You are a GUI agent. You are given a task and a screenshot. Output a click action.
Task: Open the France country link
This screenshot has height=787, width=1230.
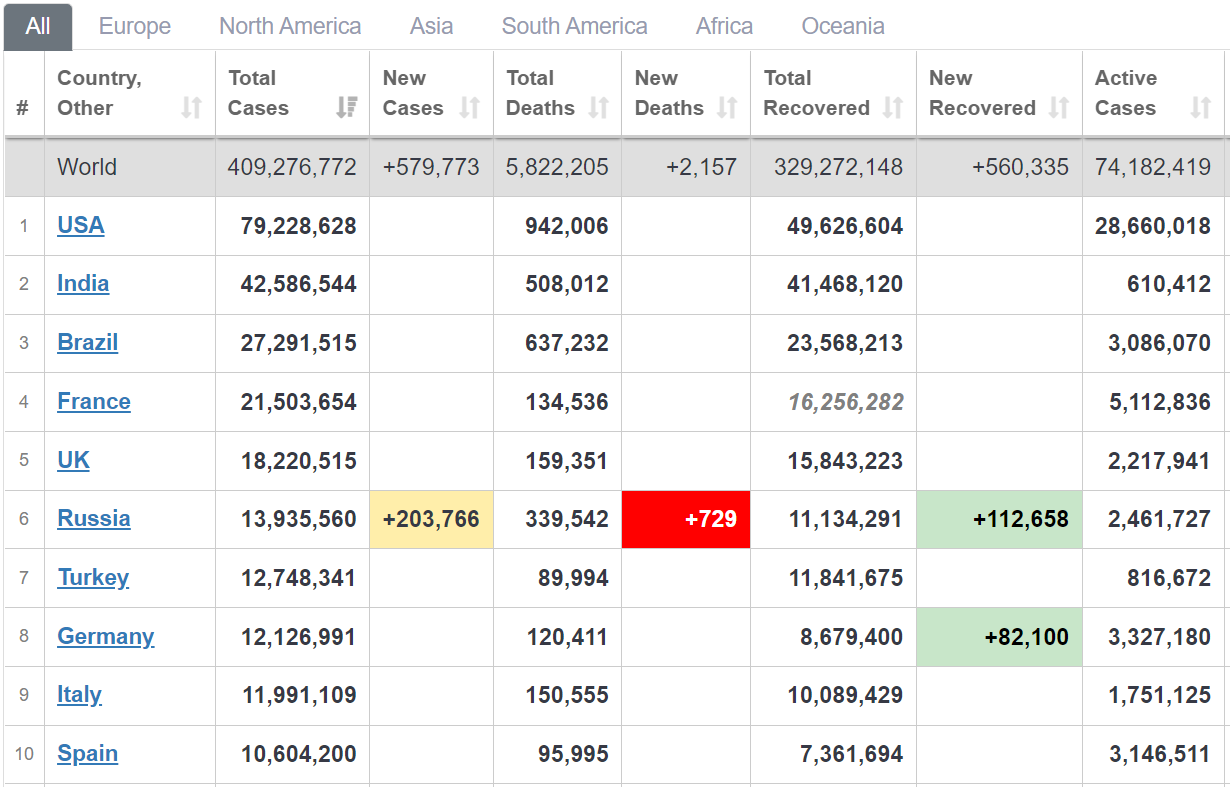[x=94, y=402]
